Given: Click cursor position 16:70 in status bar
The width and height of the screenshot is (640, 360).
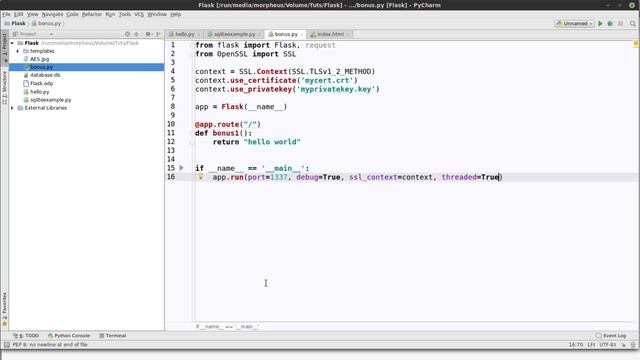Looking at the screenshot, I should coord(576,345).
